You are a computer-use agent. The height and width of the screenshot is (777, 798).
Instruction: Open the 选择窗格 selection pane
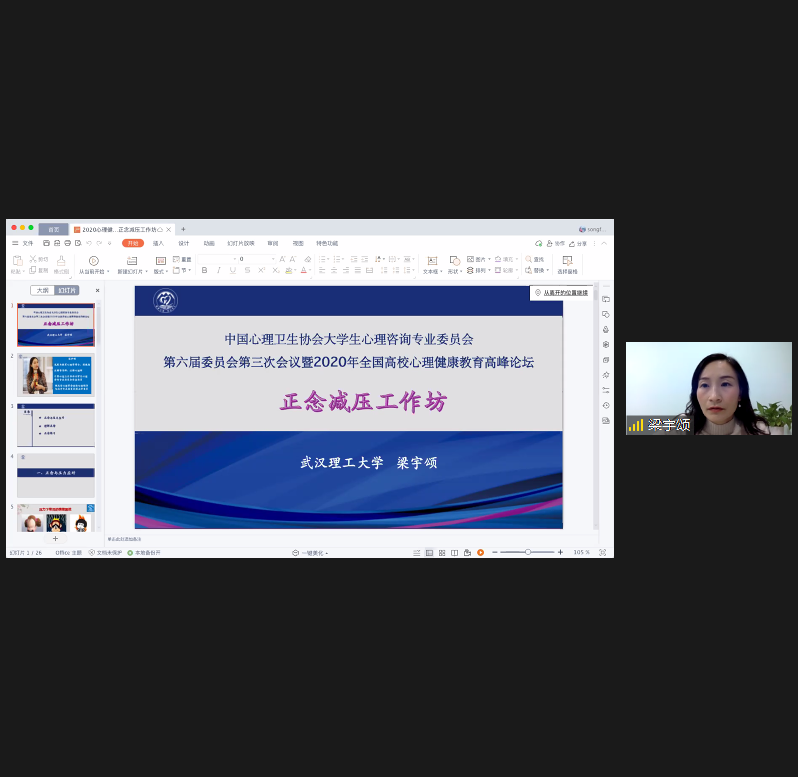click(x=567, y=261)
